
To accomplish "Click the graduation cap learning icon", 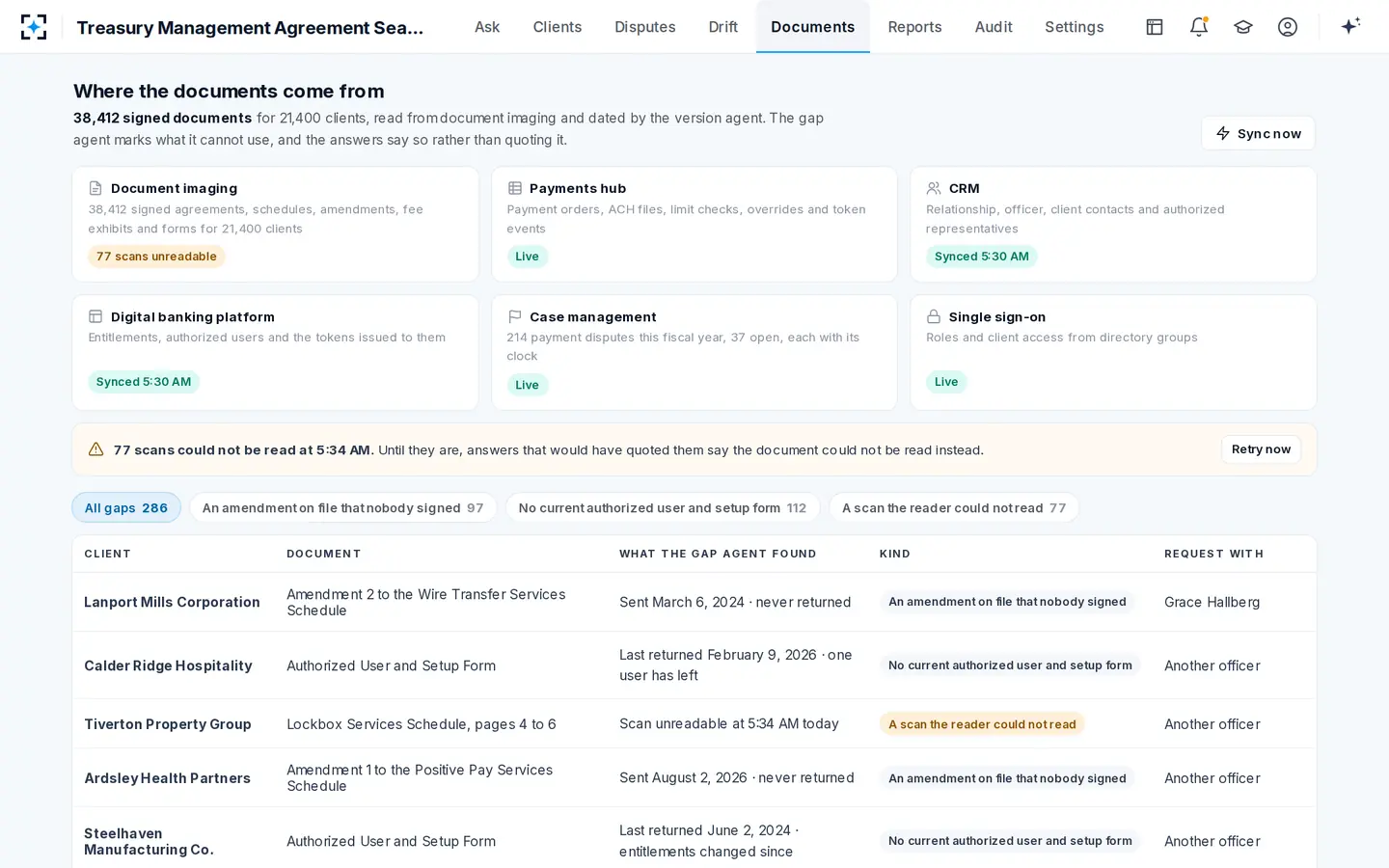I will pyautogui.click(x=1243, y=27).
